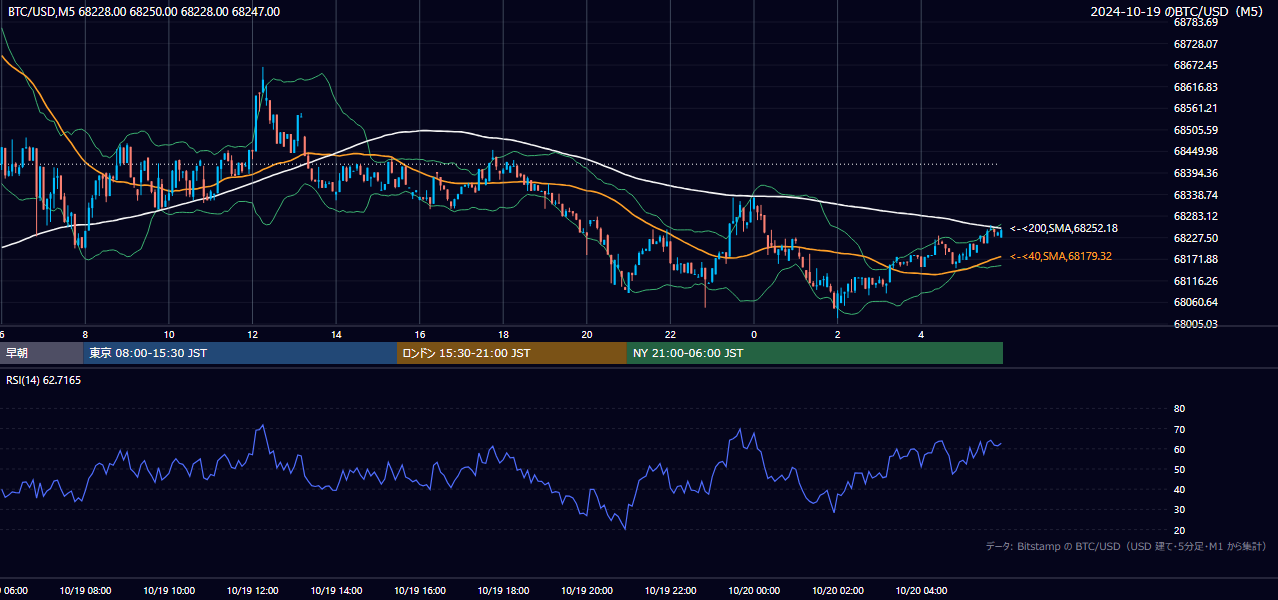This screenshot has width=1278, height=600.
Task: Click the 10/19 10:00 time axis label
Action: tap(169, 591)
